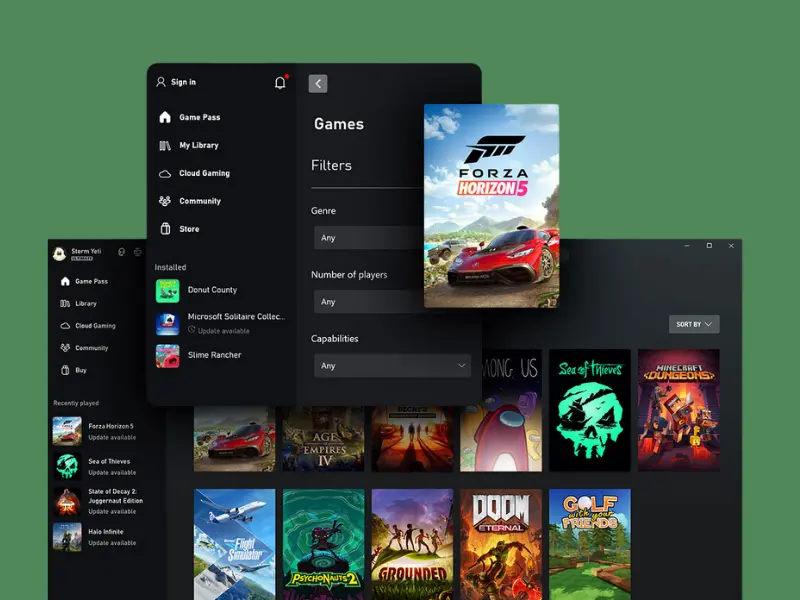The height and width of the screenshot is (600, 800).
Task: Click the notification bell icon
Action: point(280,83)
